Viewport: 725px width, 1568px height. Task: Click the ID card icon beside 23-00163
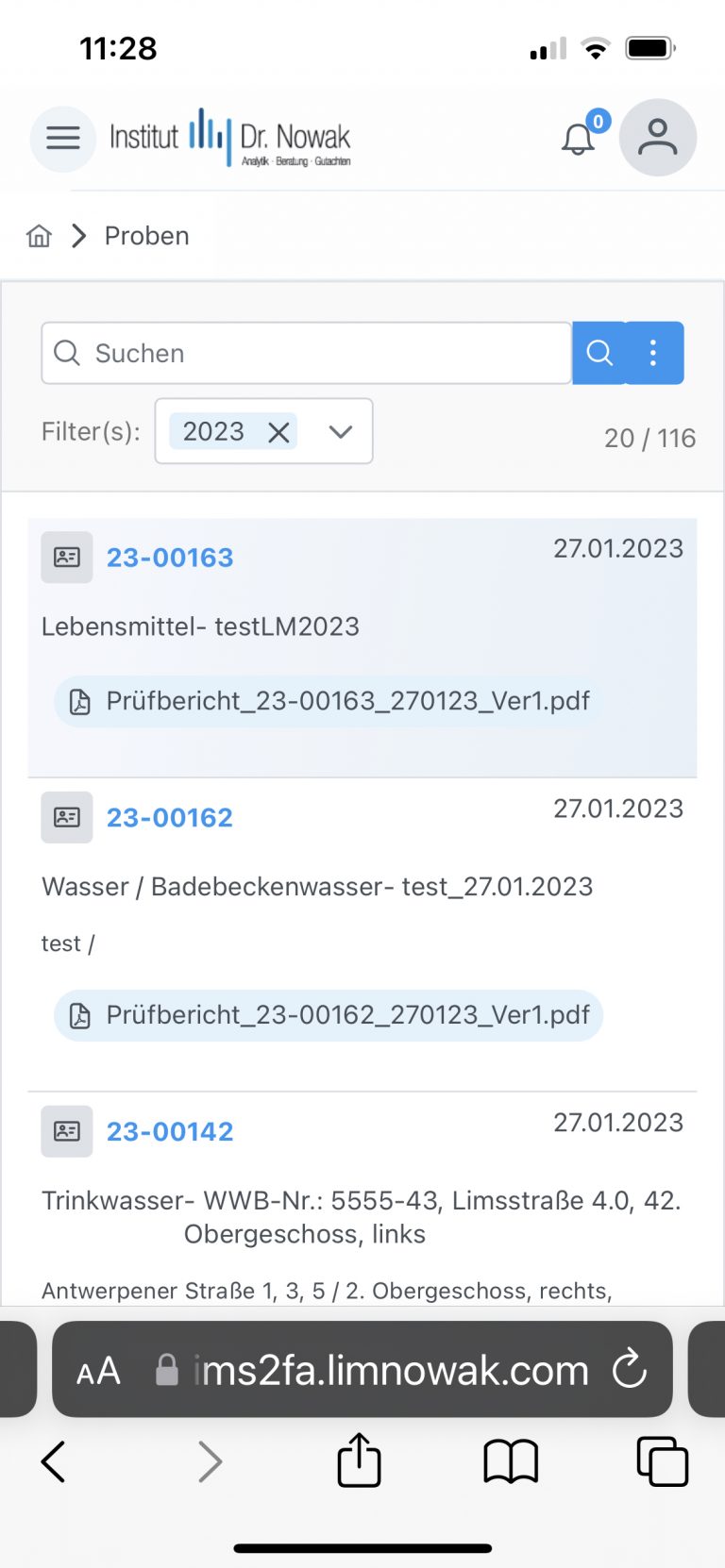[x=67, y=558]
